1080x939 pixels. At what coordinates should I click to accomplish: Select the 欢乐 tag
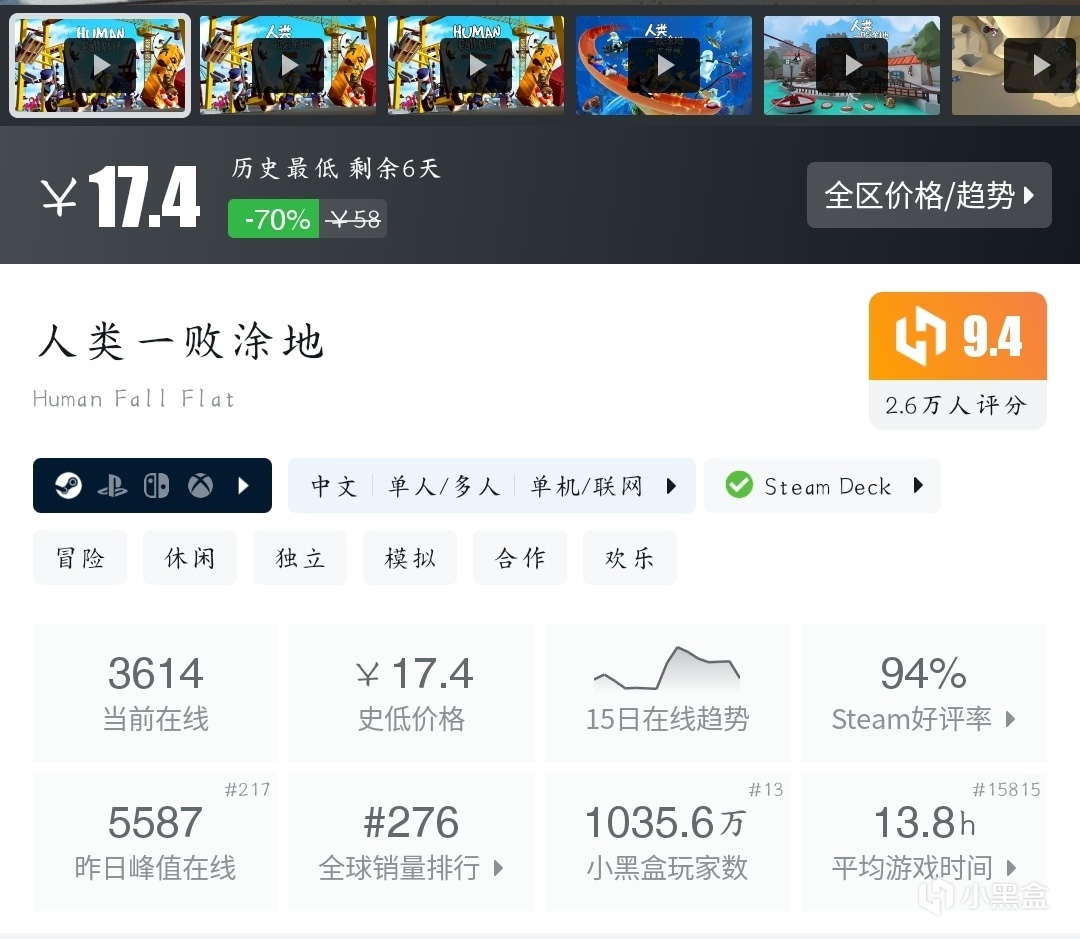pyautogui.click(x=630, y=557)
